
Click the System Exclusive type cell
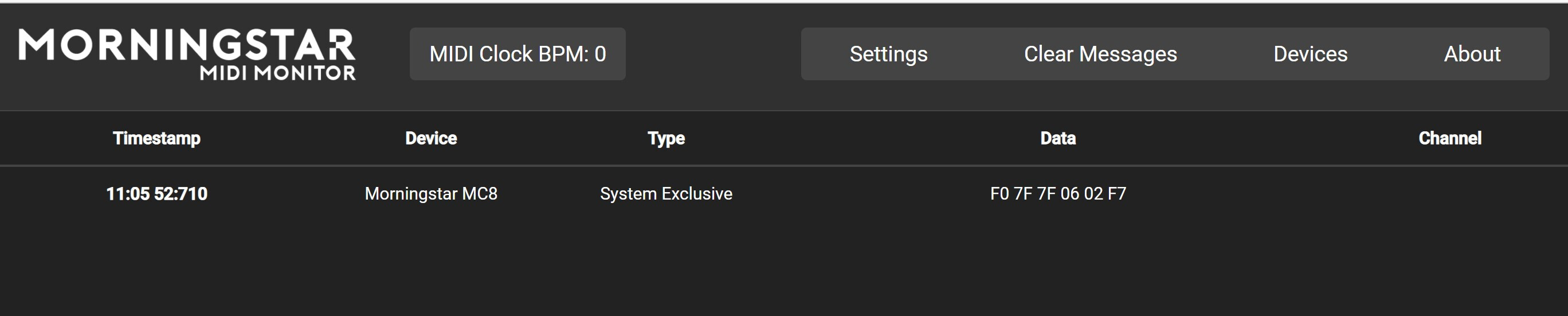[666, 194]
